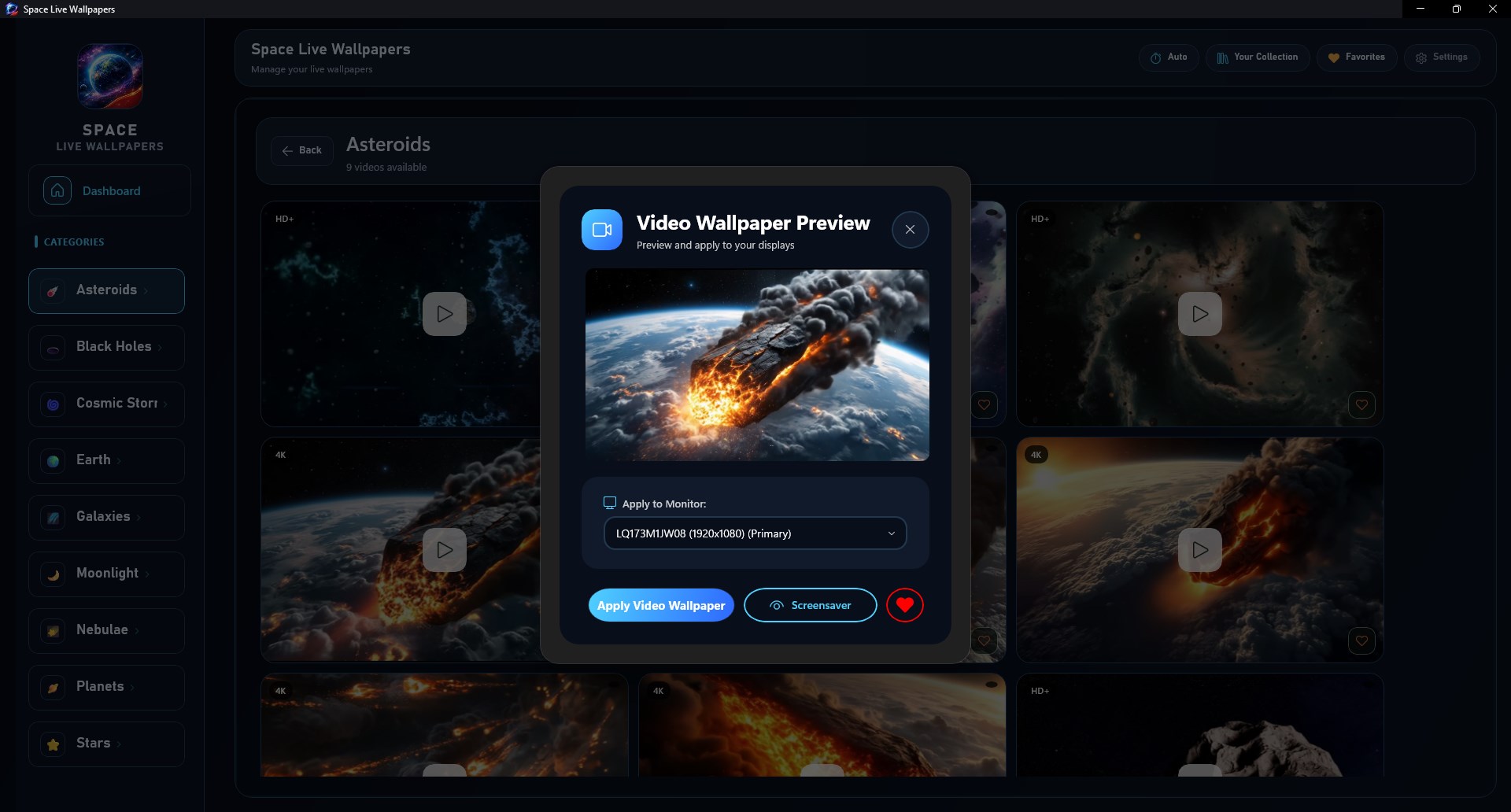The width and height of the screenshot is (1511, 812).
Task: Favorite the middle-right 4K sunrise asteroid wallpaper
Action: [1361, 641]
